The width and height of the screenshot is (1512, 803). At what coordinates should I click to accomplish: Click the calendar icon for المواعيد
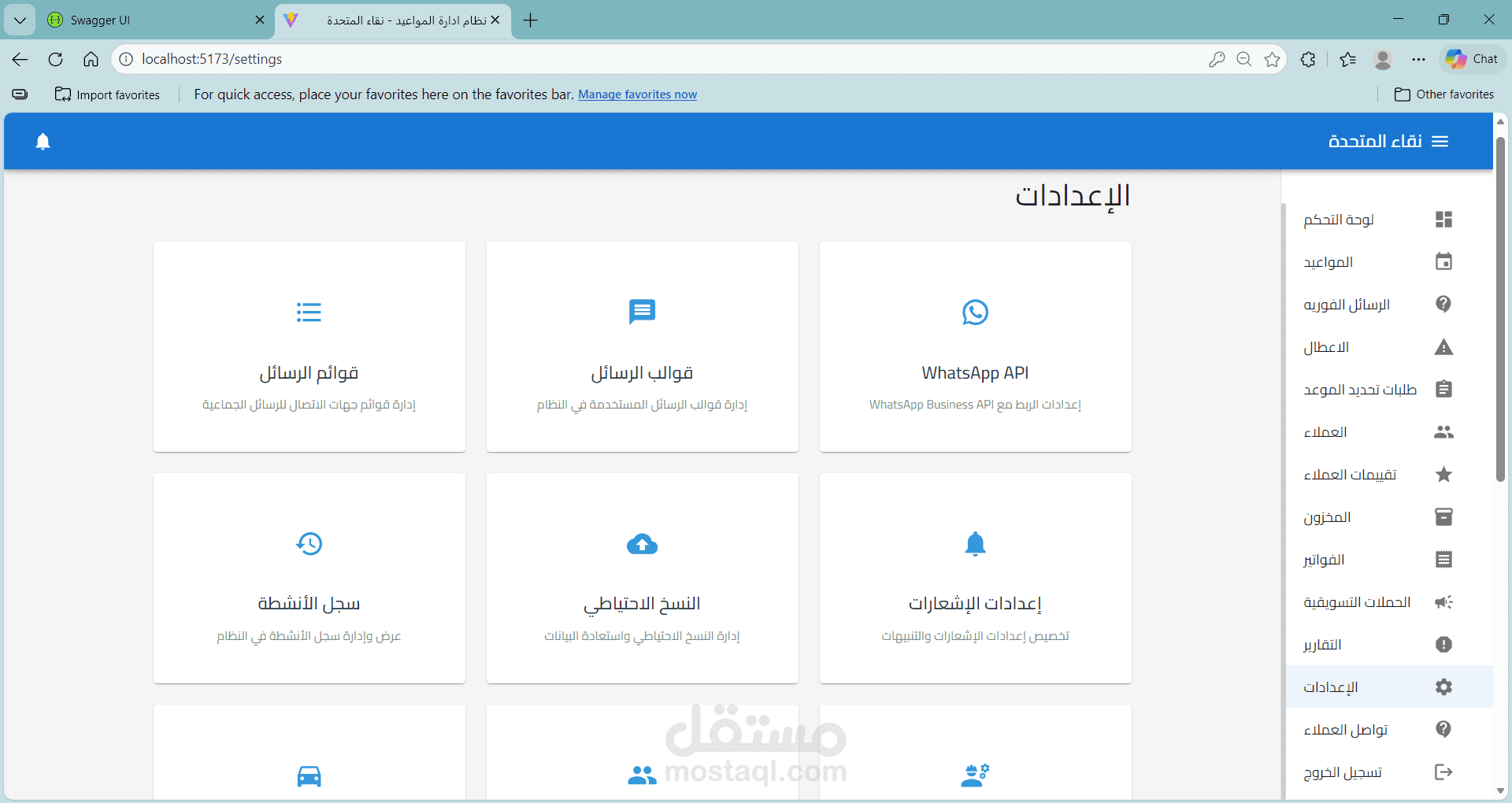click(1443, 262)
